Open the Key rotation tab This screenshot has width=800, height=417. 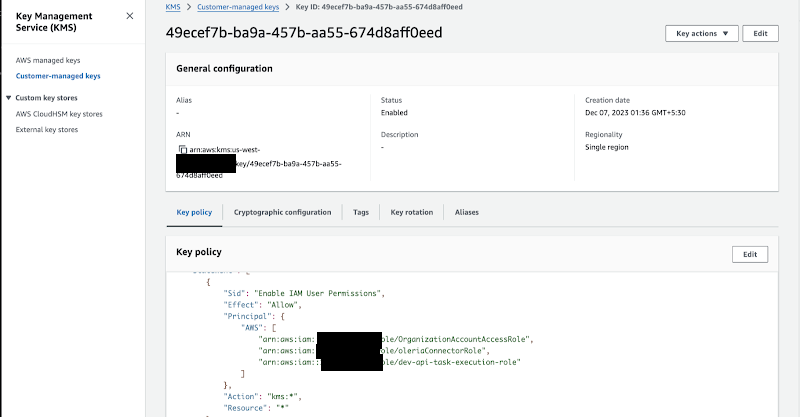(412, 212)
